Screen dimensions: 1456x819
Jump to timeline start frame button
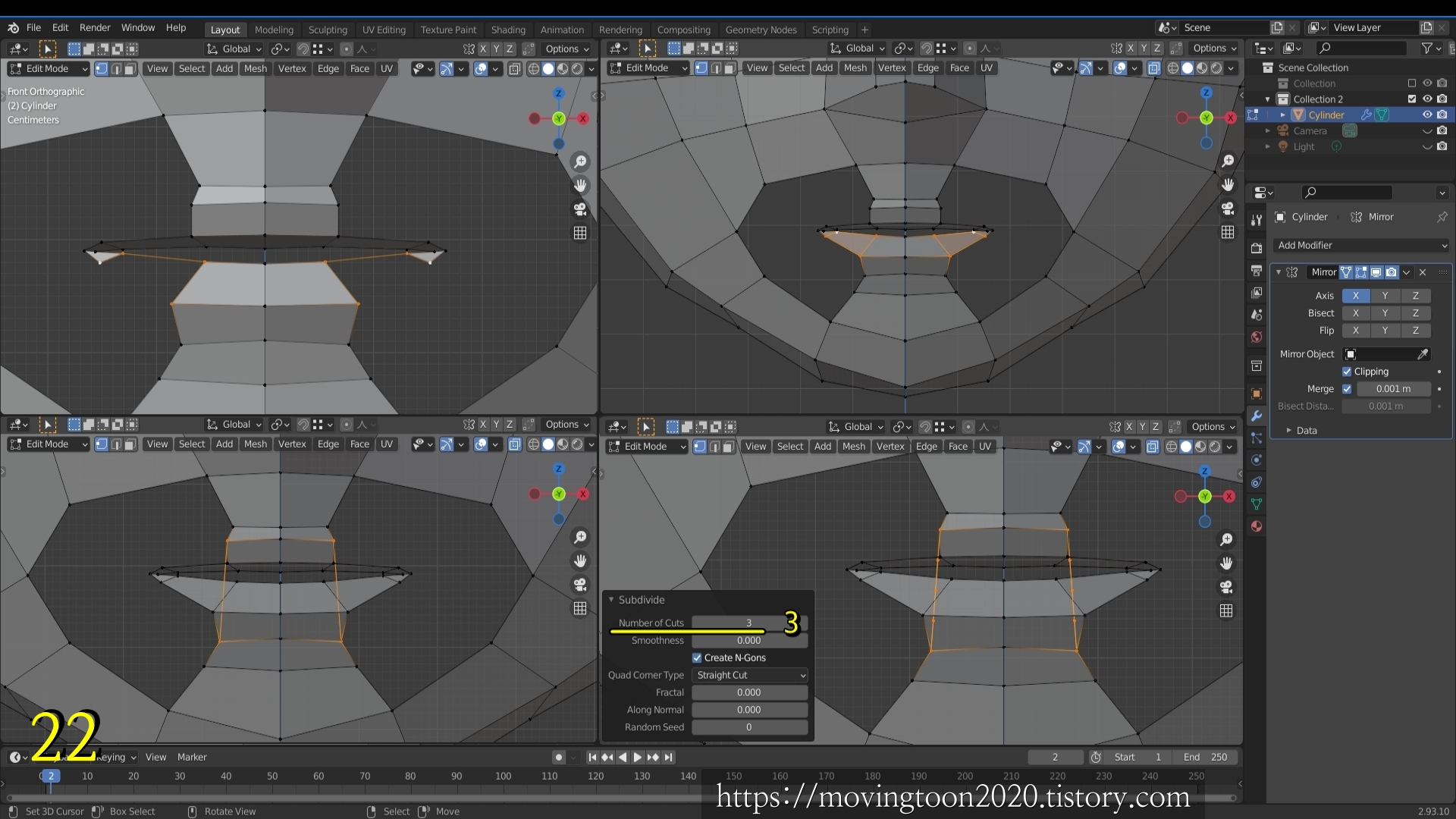point(592,757)
